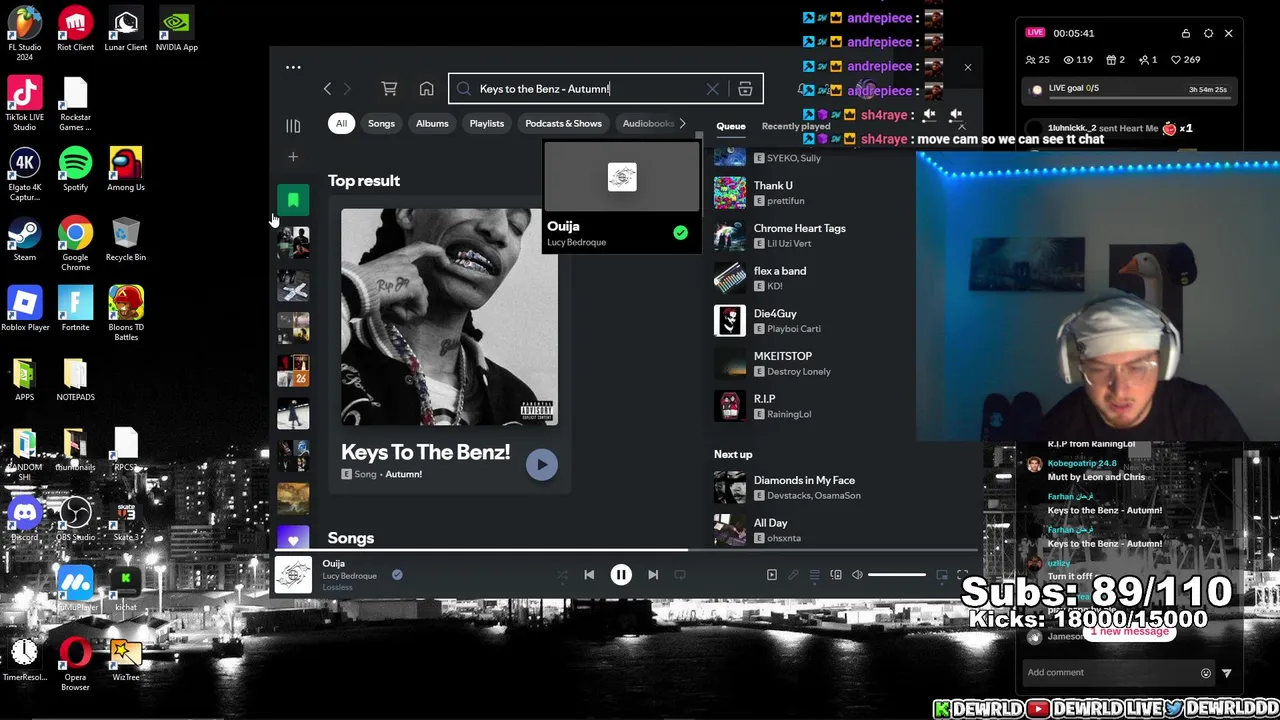Open the Autumn! artist link

tap(403, 474)
